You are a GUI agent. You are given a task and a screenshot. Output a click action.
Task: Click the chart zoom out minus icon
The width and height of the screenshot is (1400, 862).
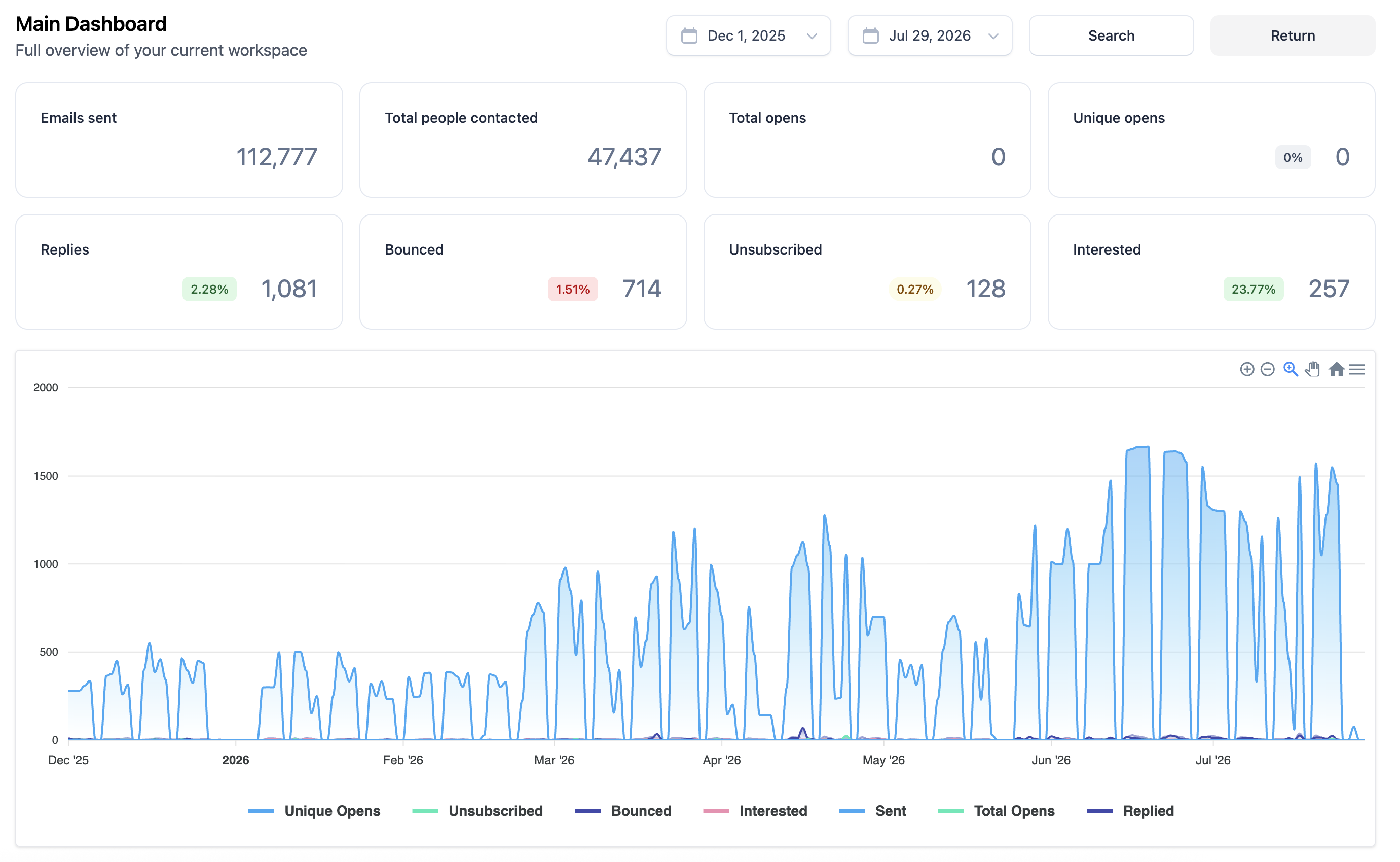coord(1267,370)
